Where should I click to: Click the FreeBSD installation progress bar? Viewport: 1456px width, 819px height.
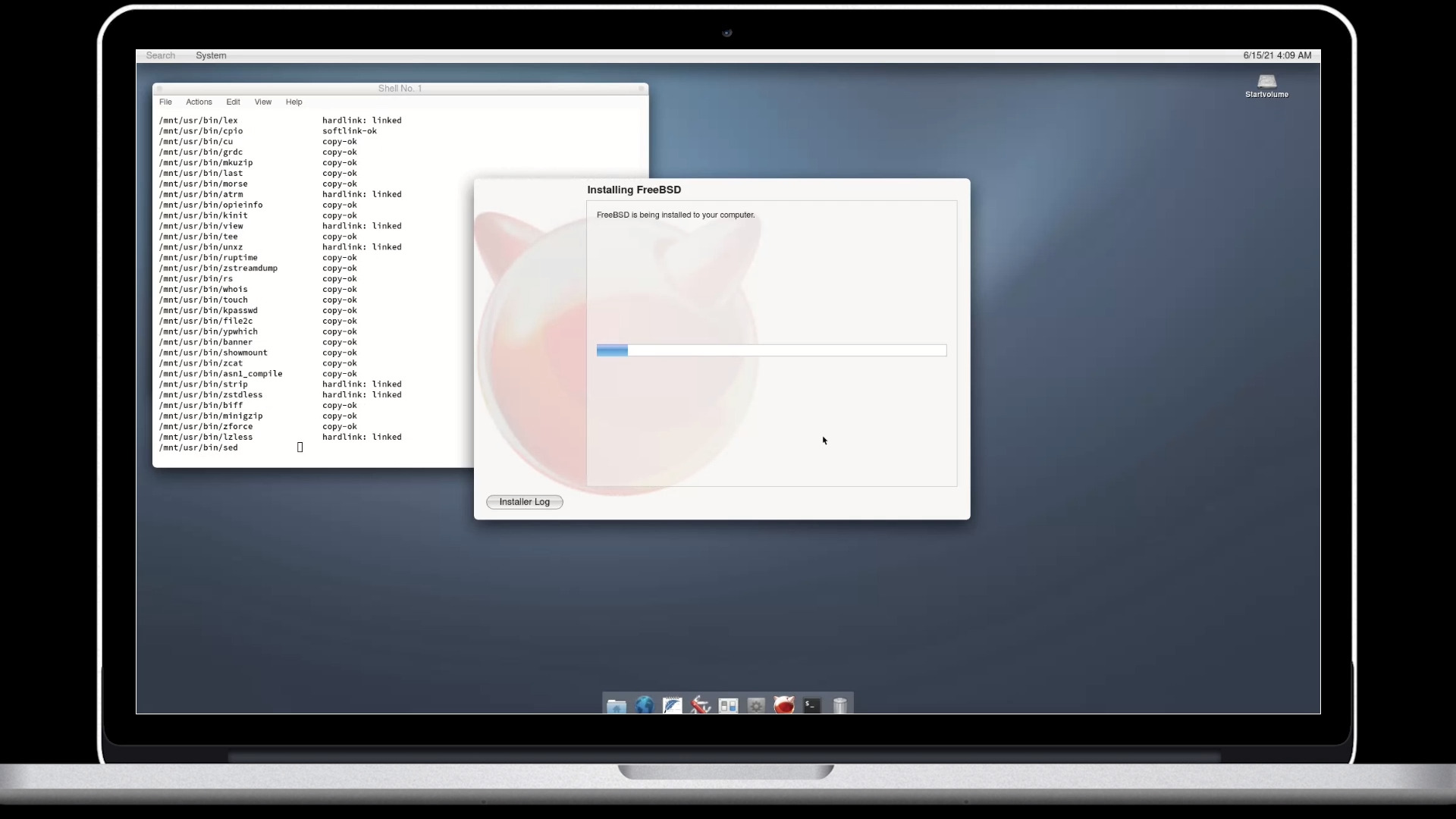click(x=771, y=350)
